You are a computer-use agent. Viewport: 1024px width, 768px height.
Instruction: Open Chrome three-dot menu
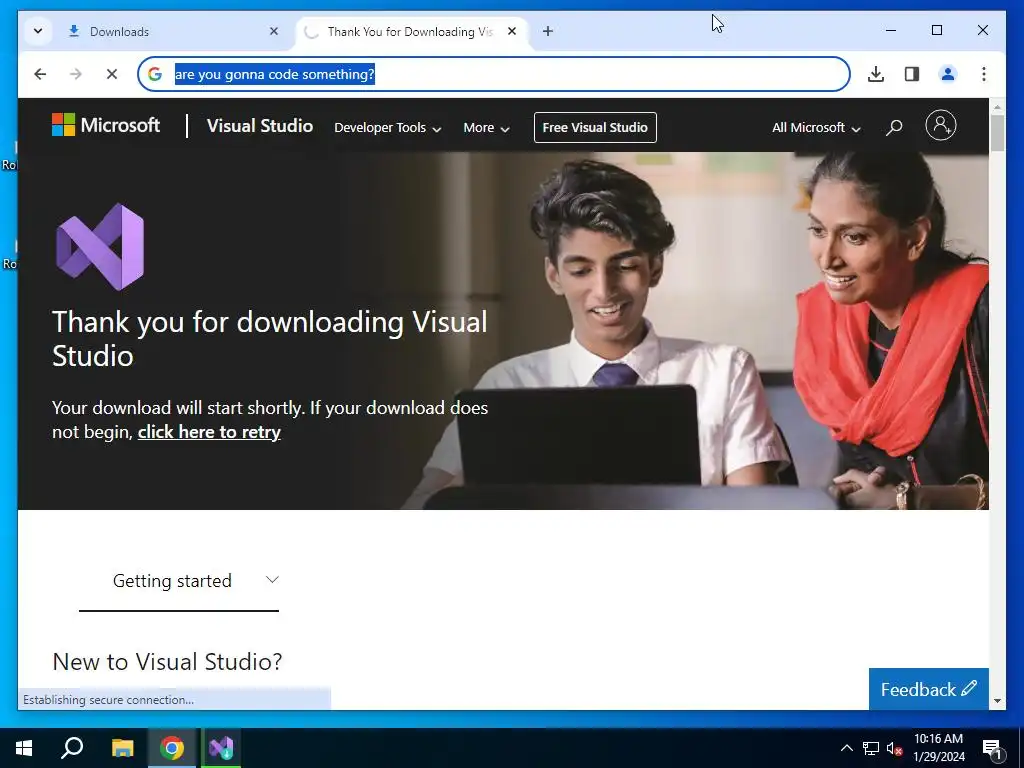coord(984,74)
